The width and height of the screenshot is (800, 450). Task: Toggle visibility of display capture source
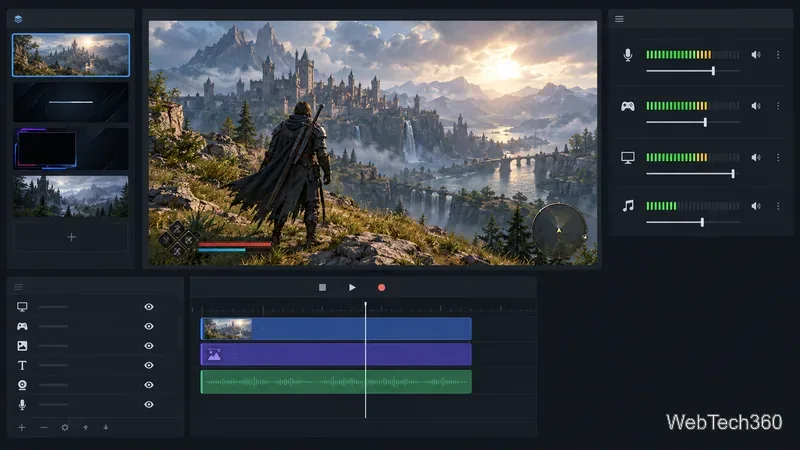coord(148,307)
